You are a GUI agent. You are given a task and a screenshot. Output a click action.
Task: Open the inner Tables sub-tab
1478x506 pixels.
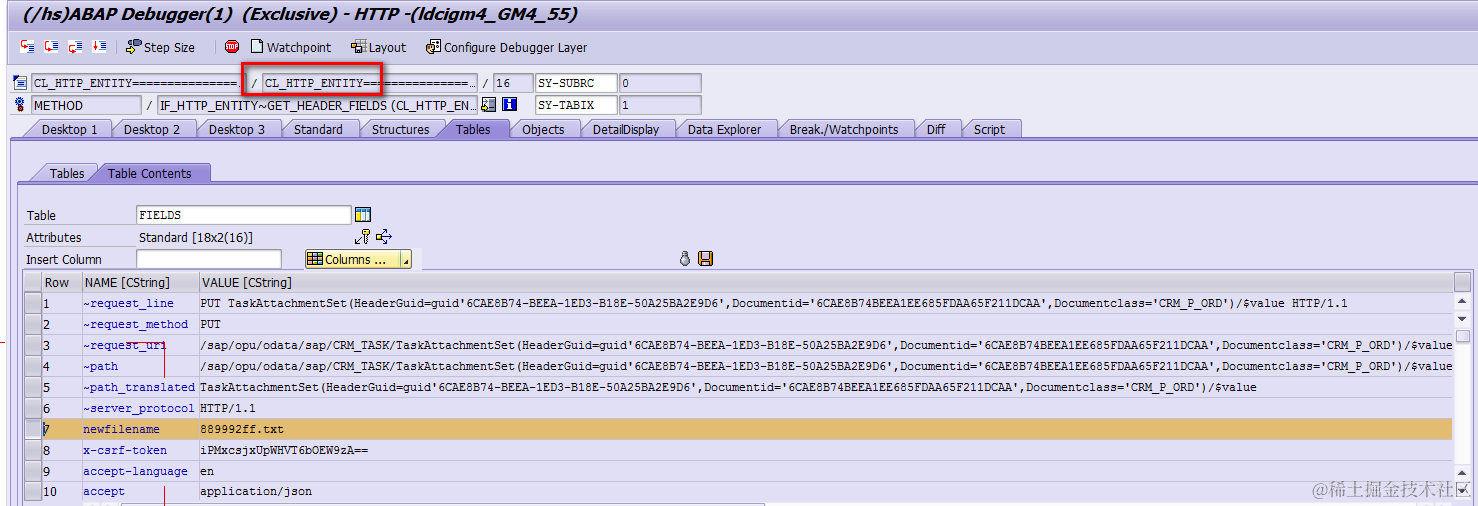pos(67,173)
